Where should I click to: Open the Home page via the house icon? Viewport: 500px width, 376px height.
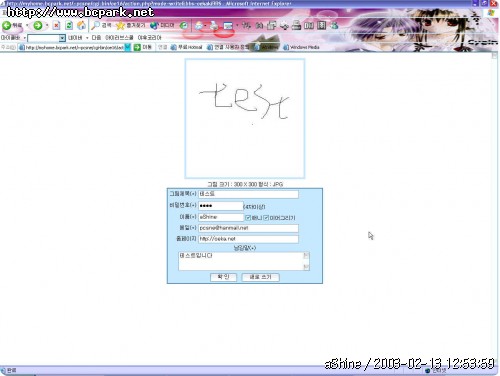pyautogui.click(x=81, y=25)
